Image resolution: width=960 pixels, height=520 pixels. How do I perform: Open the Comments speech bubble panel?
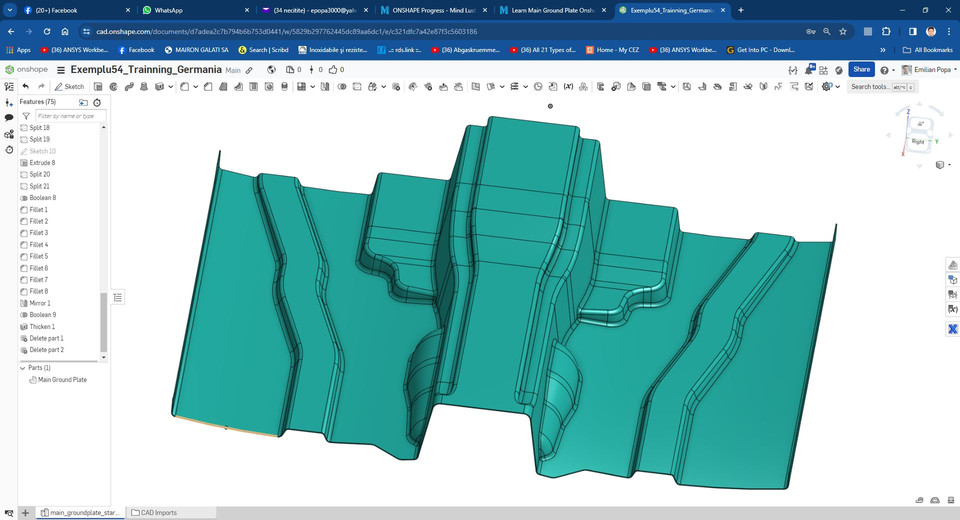pyautogui.click(x=9, y=118)
